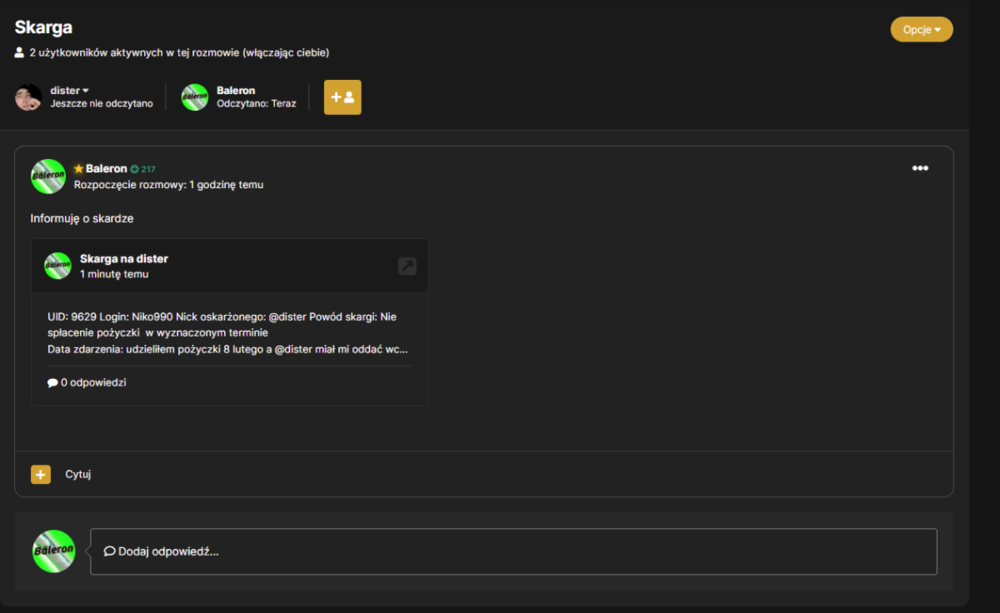
Task: Click the green reputation badge 217
Action: click(143, 169)
